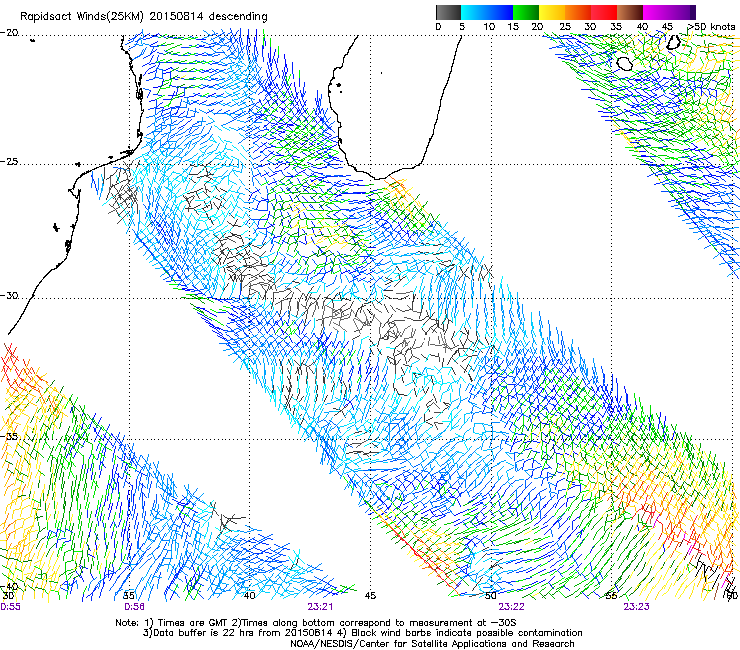
Task: Select the orange 25-30 knots color segment
Action: click(578, 12)
